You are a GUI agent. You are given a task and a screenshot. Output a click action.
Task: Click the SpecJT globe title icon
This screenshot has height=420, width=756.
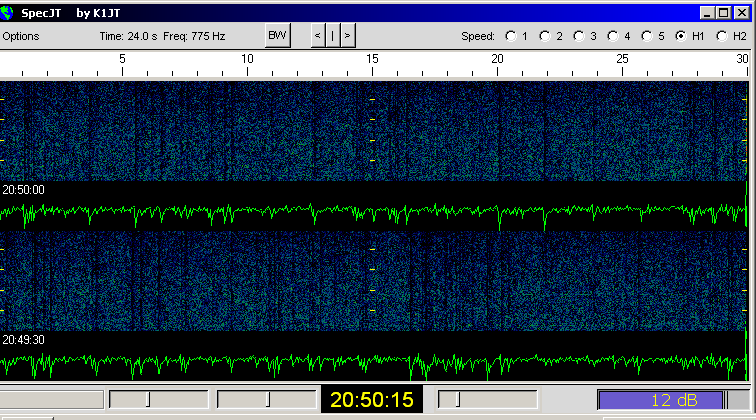[7, 13]
